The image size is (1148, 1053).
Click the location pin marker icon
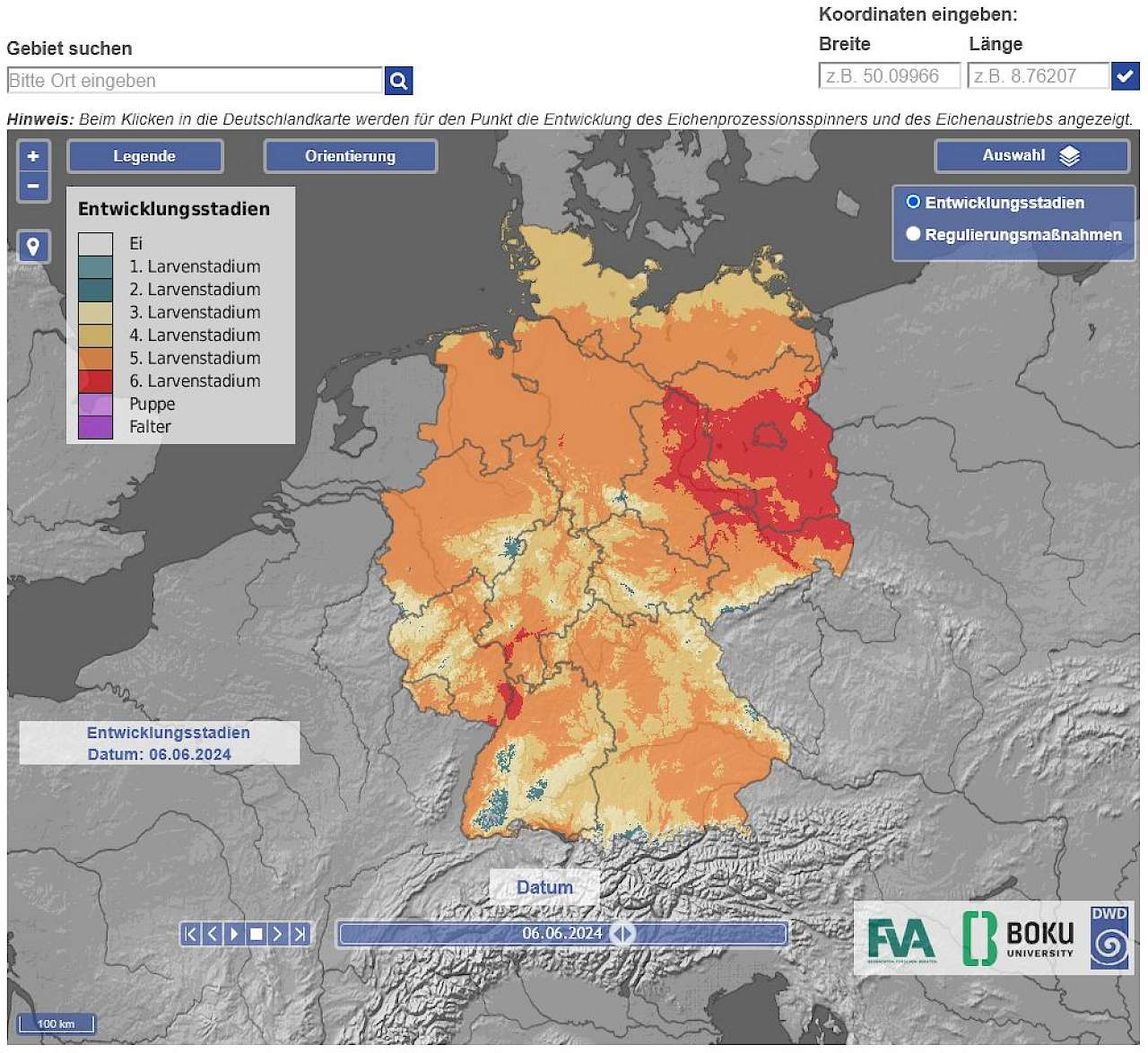[x=33, y=246]
